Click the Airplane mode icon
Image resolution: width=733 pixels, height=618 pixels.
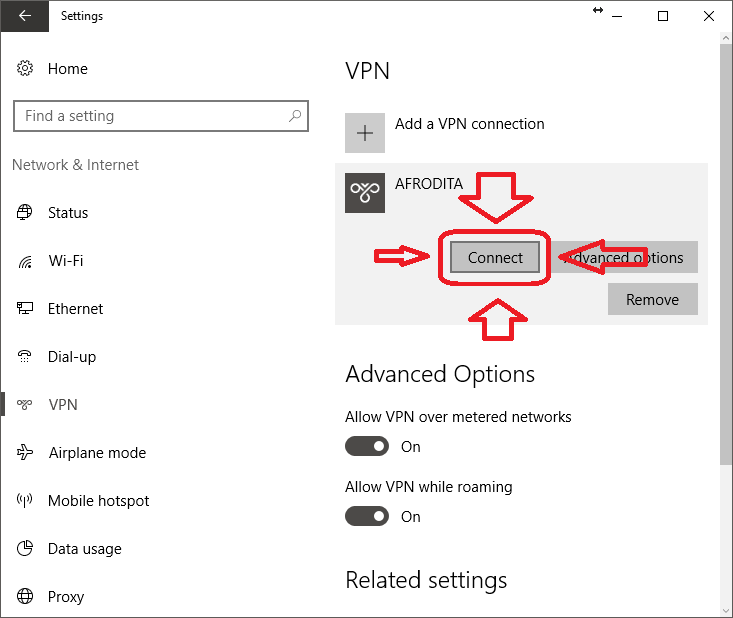25,452
